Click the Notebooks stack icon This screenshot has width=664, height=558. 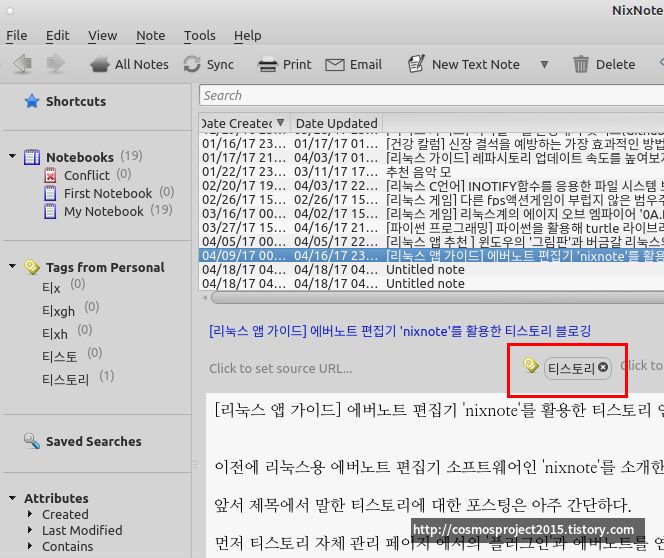(x=32, y=157)
